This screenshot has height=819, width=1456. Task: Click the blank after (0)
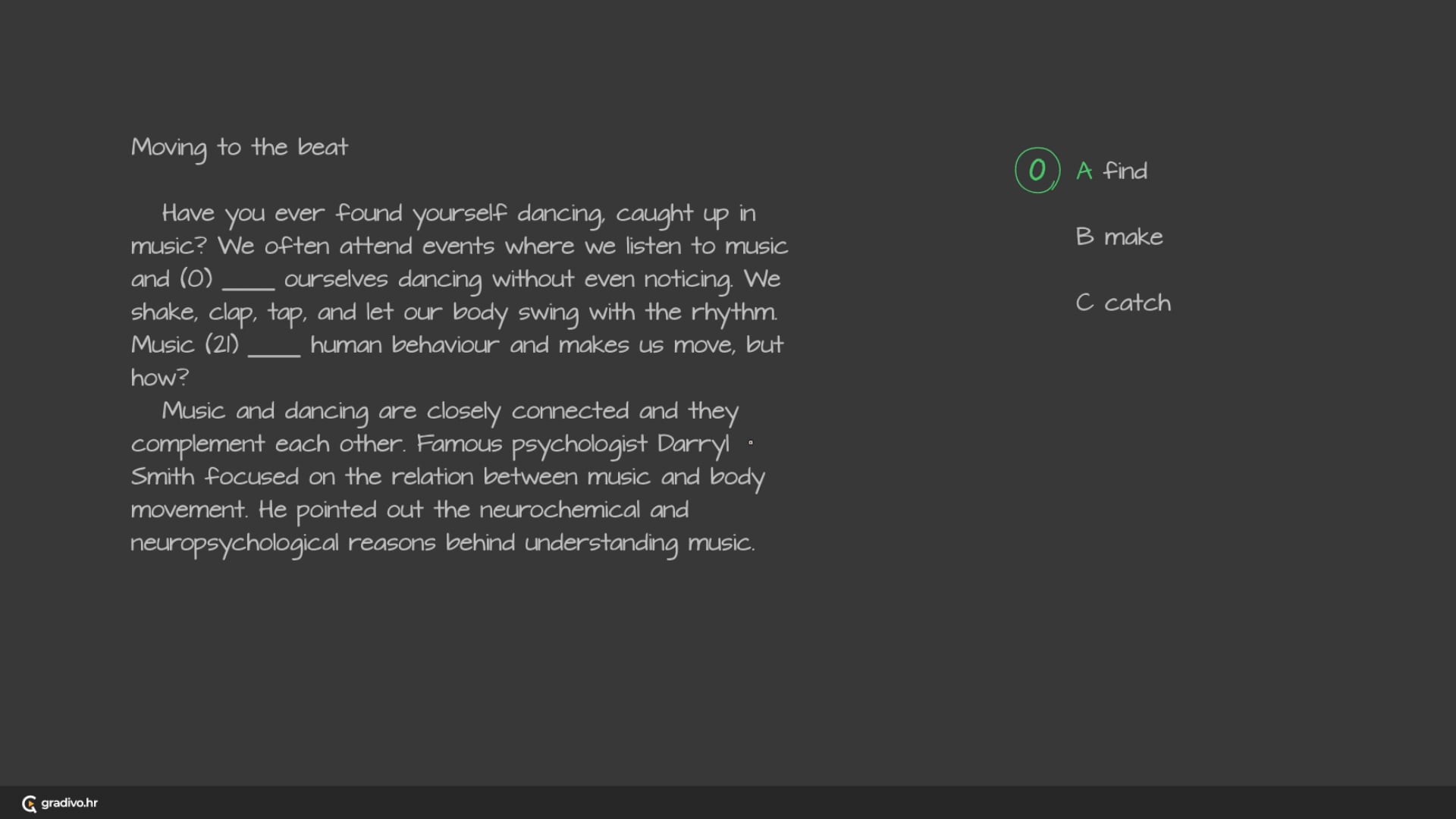[248, 284]
